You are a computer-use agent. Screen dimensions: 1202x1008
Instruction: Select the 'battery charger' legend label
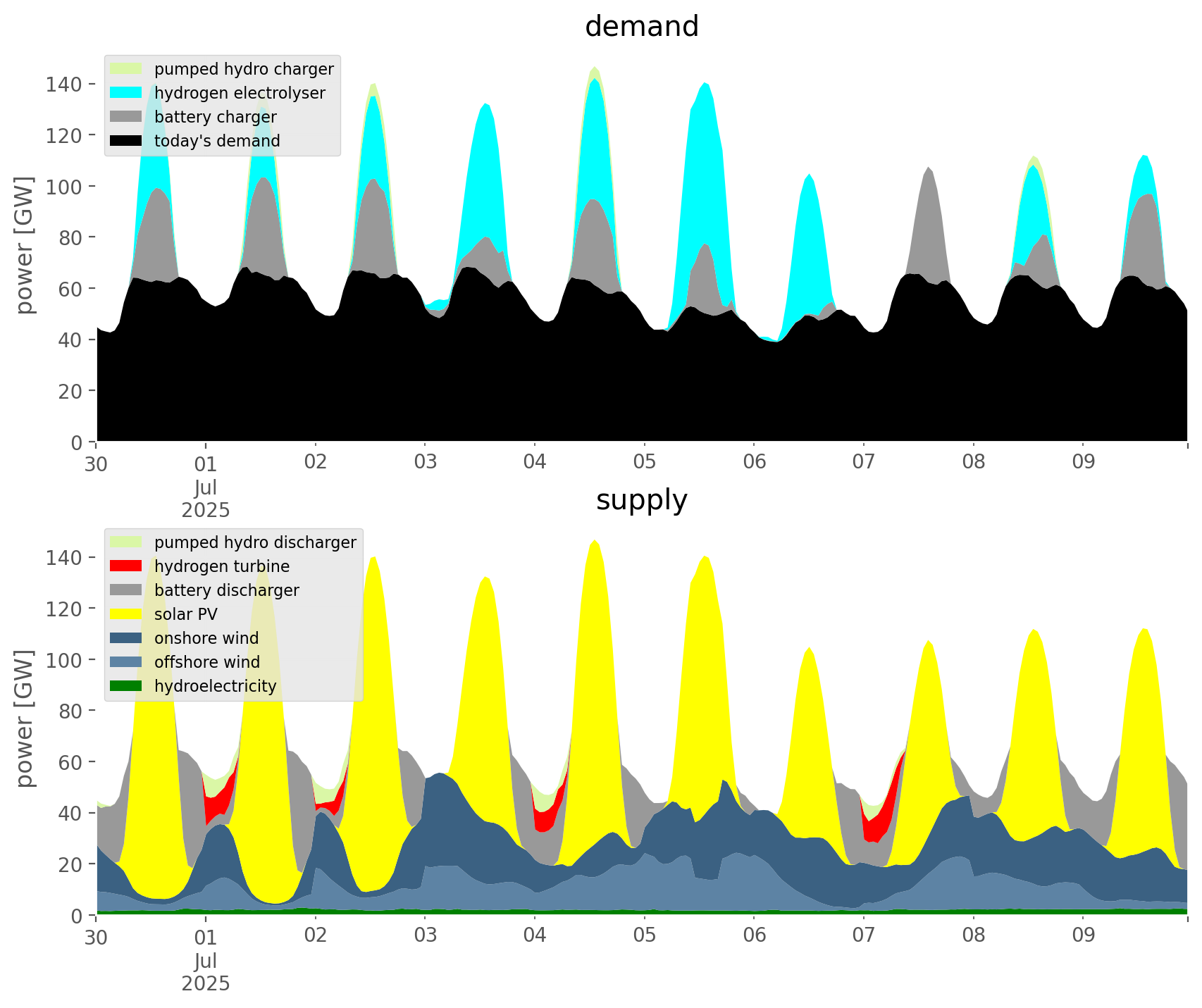point(215,117)
